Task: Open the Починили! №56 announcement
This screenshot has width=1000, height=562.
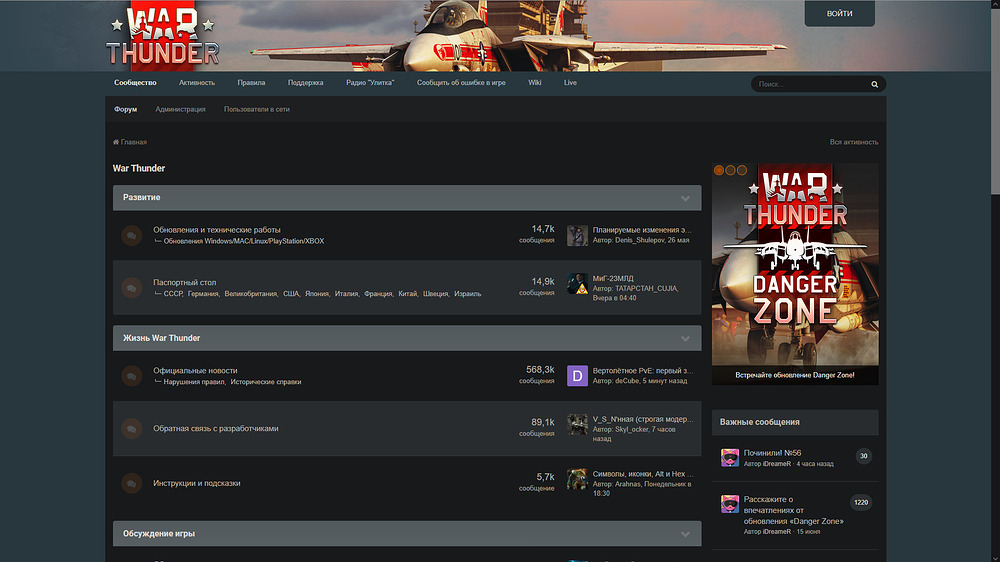Action: point(772,453)
